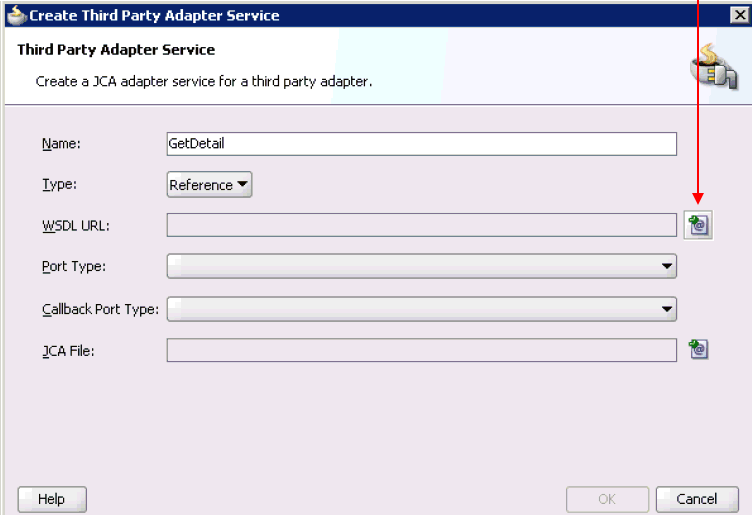
Task: Click the JCA File text field
Action: click(422, 350)
